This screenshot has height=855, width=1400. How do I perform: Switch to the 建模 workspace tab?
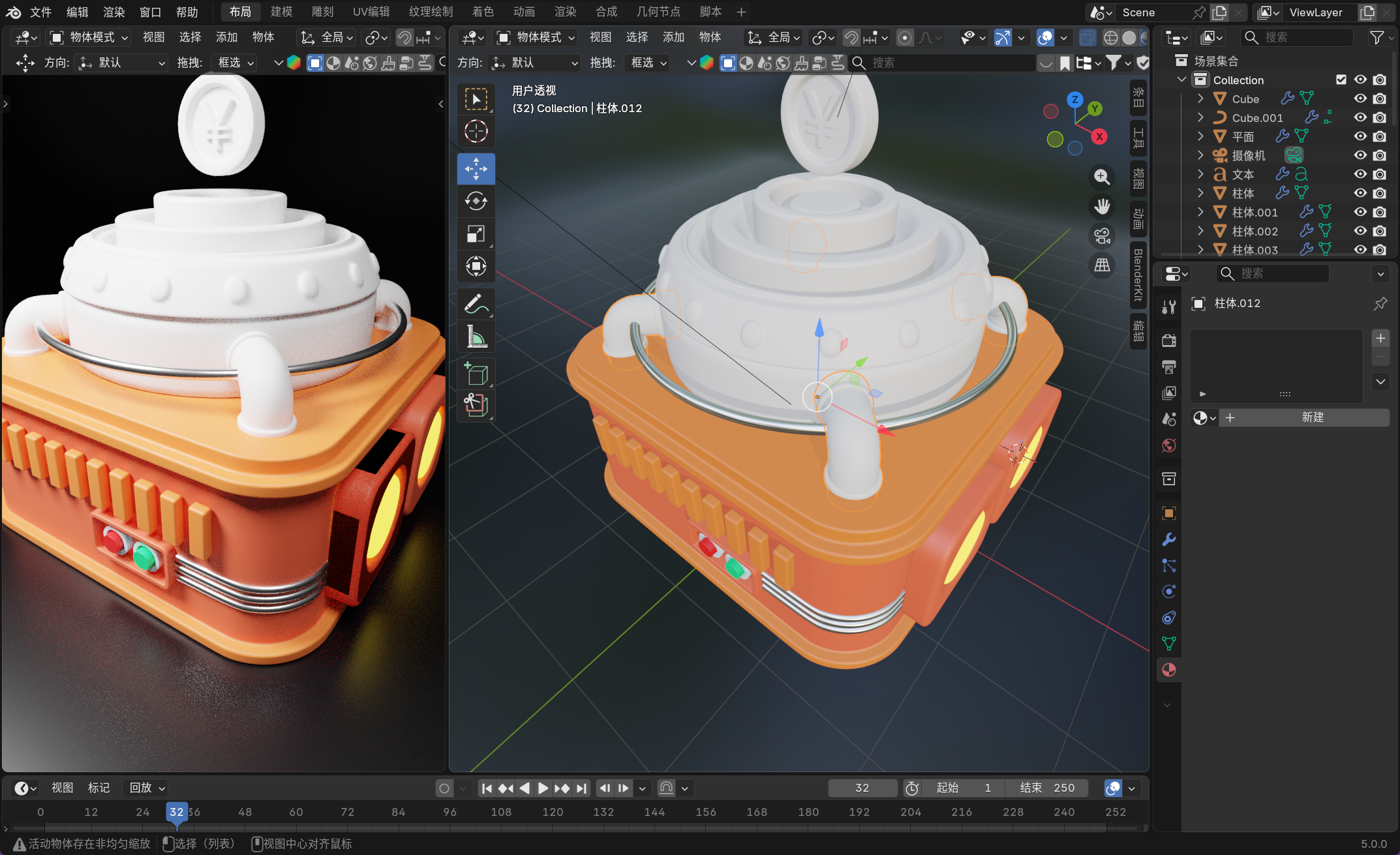(281, 12)
